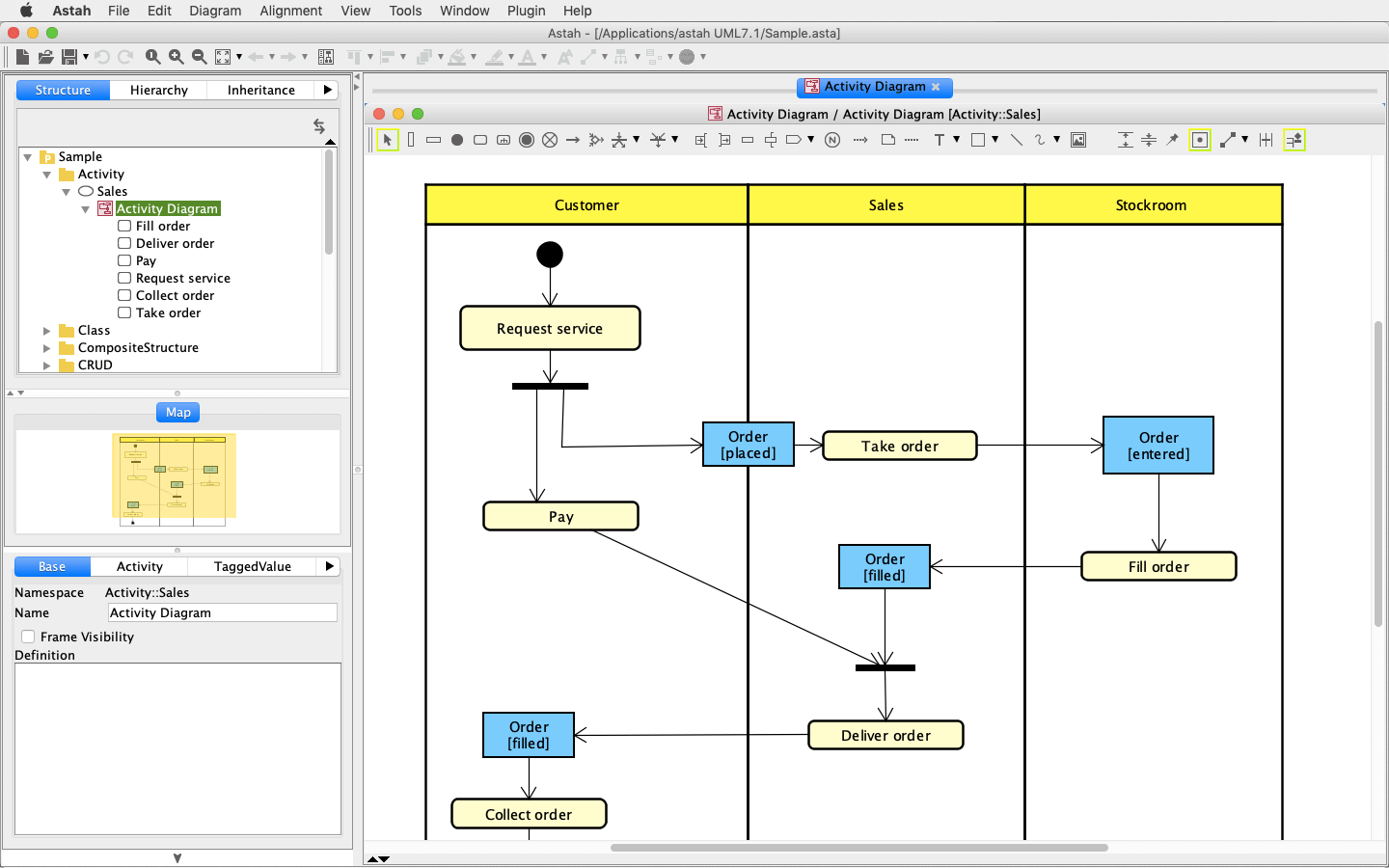Open a project file via folder icon

coord(45,57)
